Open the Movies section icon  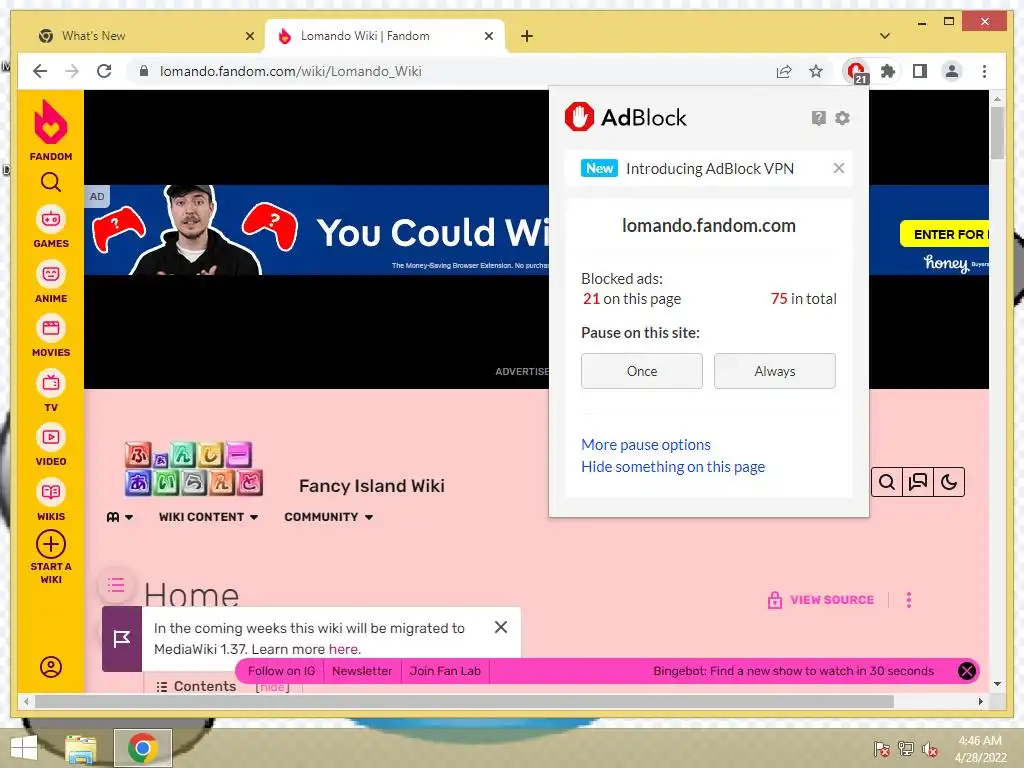pyautogui.click(x=51, y=328)
